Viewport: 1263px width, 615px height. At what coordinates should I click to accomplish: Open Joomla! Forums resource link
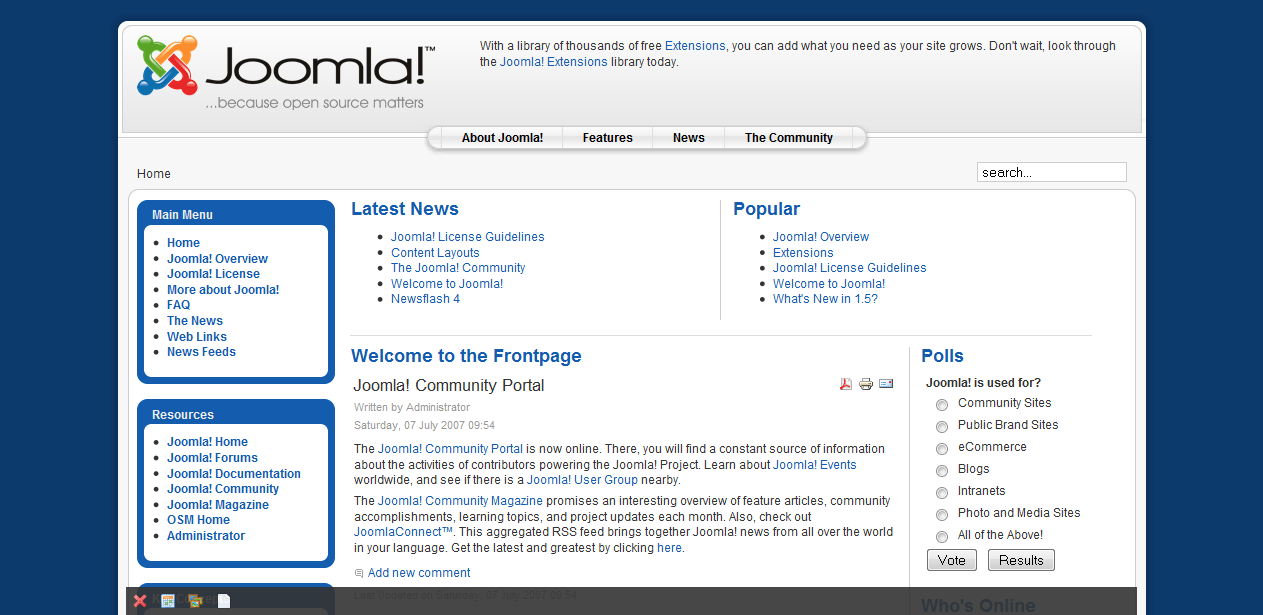[212, 458]
